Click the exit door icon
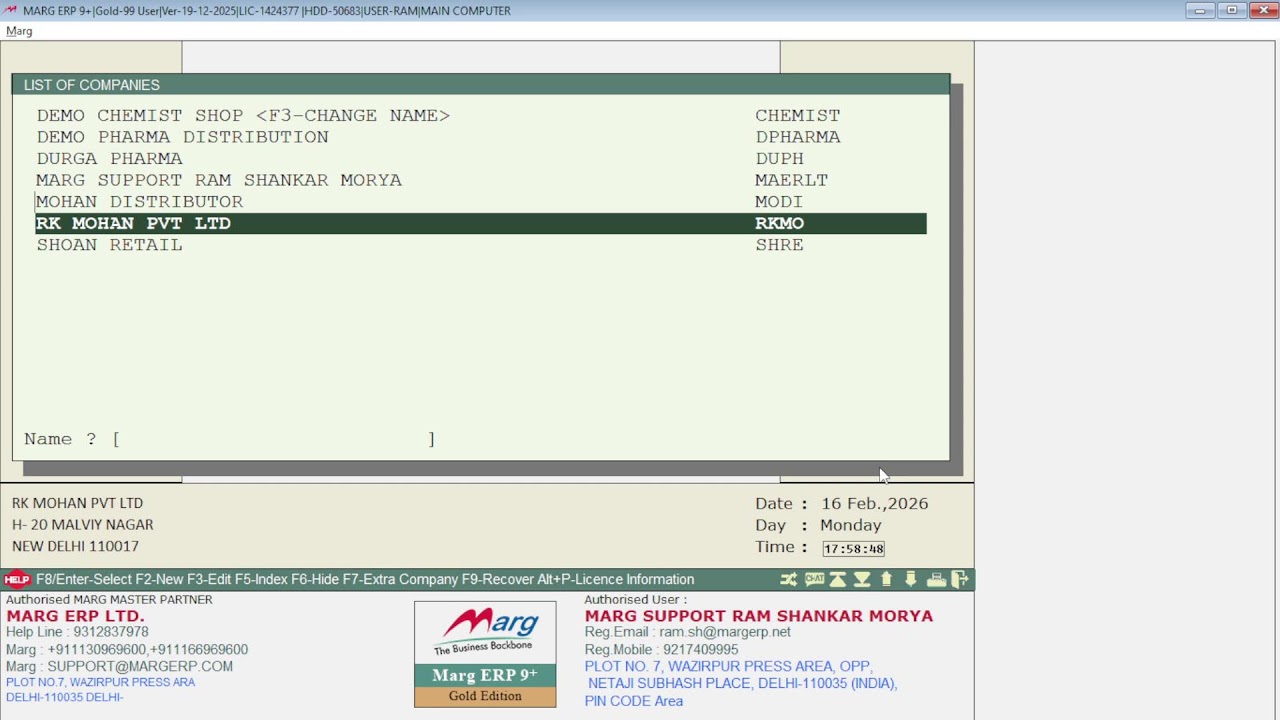The width and height of the screenshot is (1280, 720). [960, 579]
